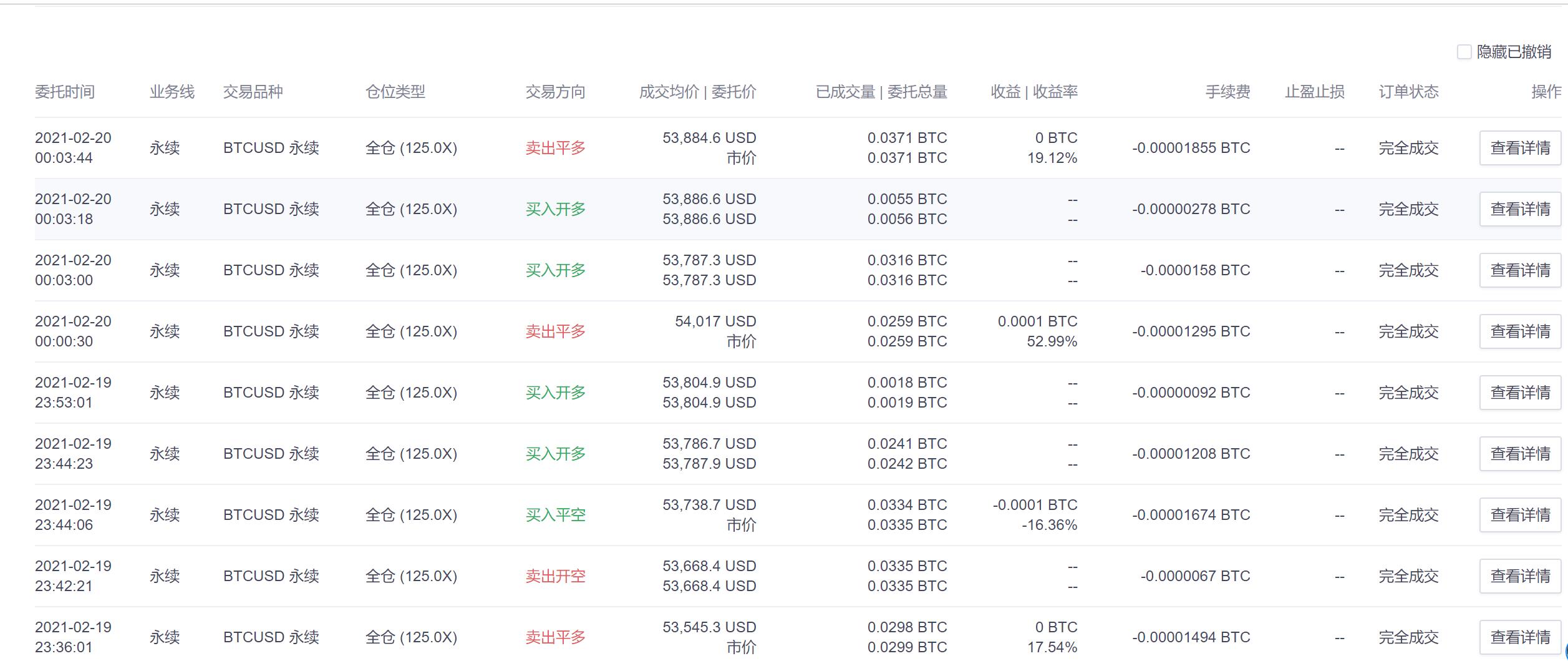Click the 隐藏已撤销 label text
Screen dimensions: 1568x661
pyautogui.click(x=1514, y=52)
